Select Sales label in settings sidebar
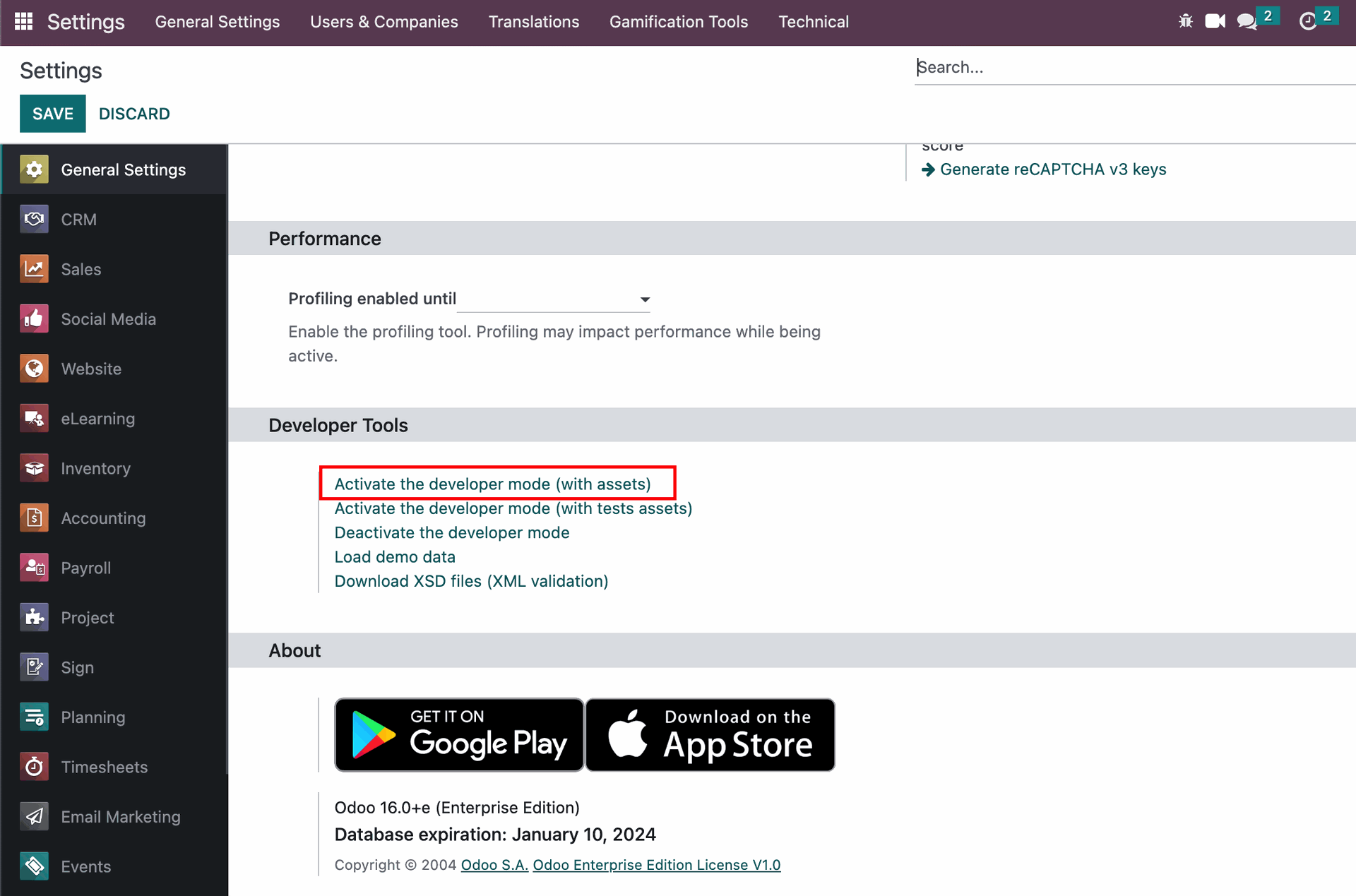This screenshot has height=896, width=1356. coord(81,269)
